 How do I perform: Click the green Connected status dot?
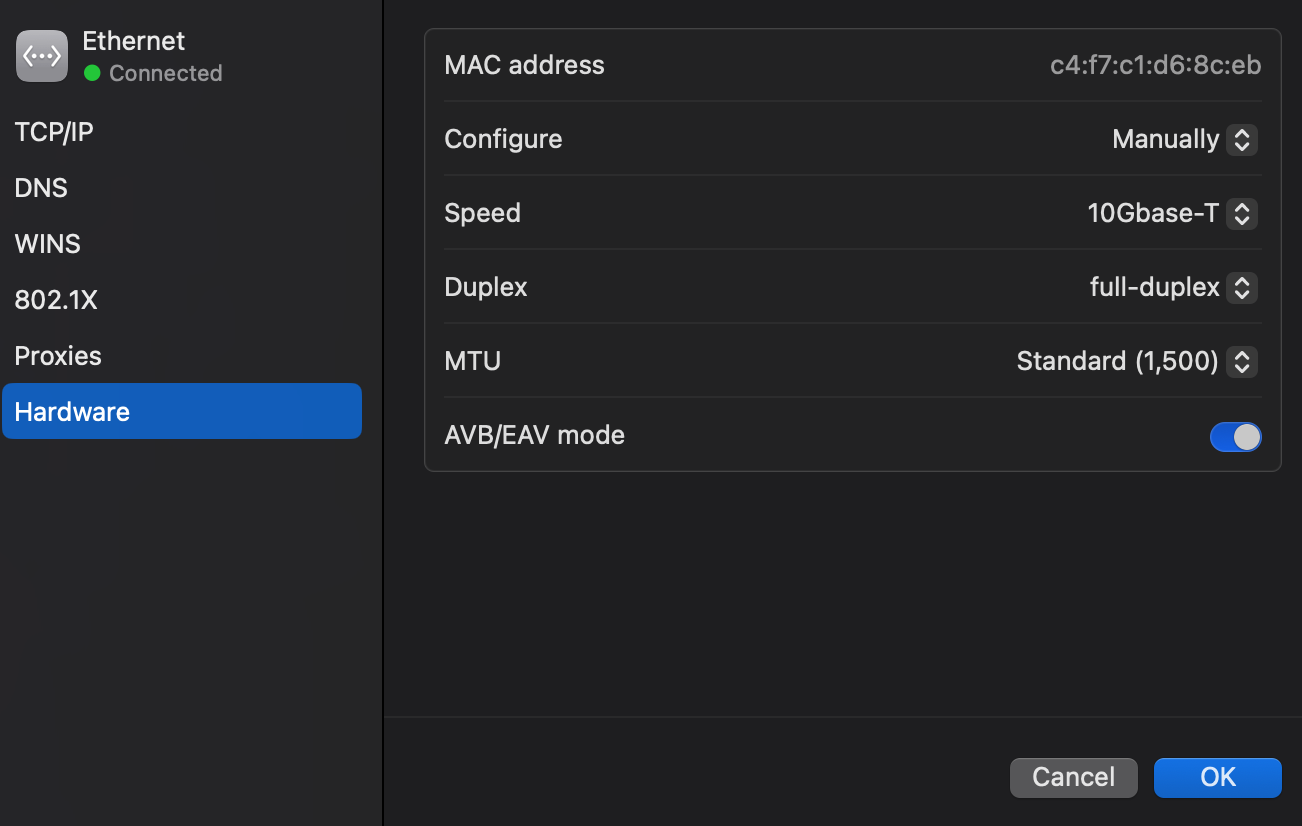click(92, 73)
